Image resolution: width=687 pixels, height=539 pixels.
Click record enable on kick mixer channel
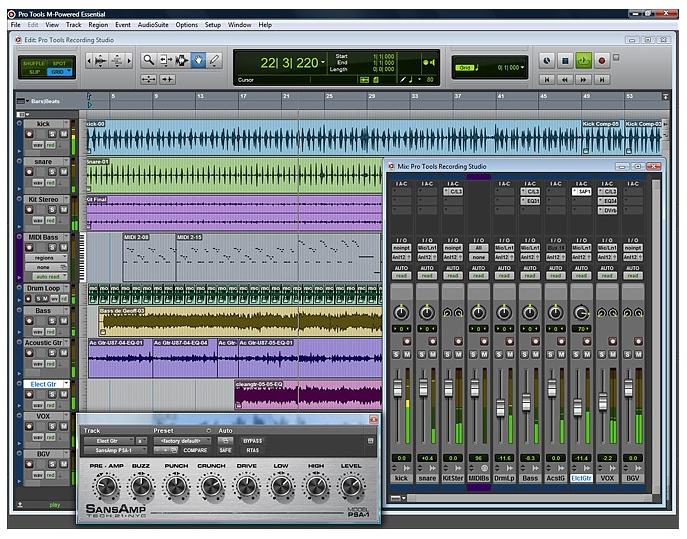pyautogui.click(x=407, y=340)
